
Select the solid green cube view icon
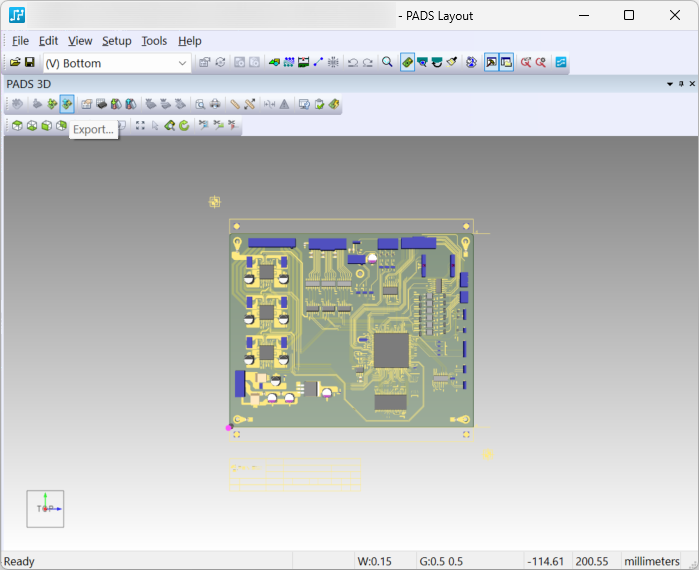coord(46,126)
